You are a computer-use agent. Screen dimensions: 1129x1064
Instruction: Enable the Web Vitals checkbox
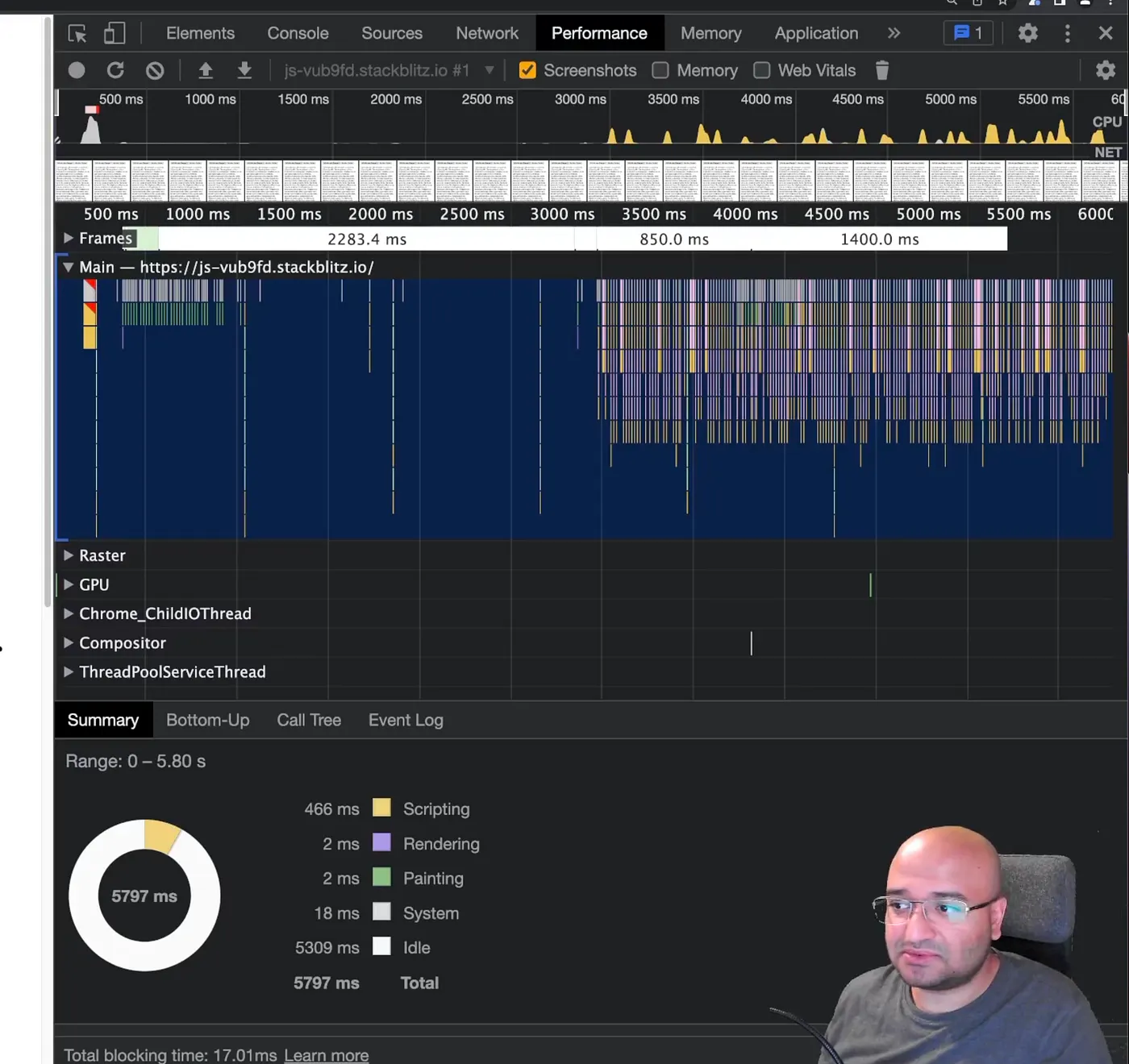click(x=761, y=71)
